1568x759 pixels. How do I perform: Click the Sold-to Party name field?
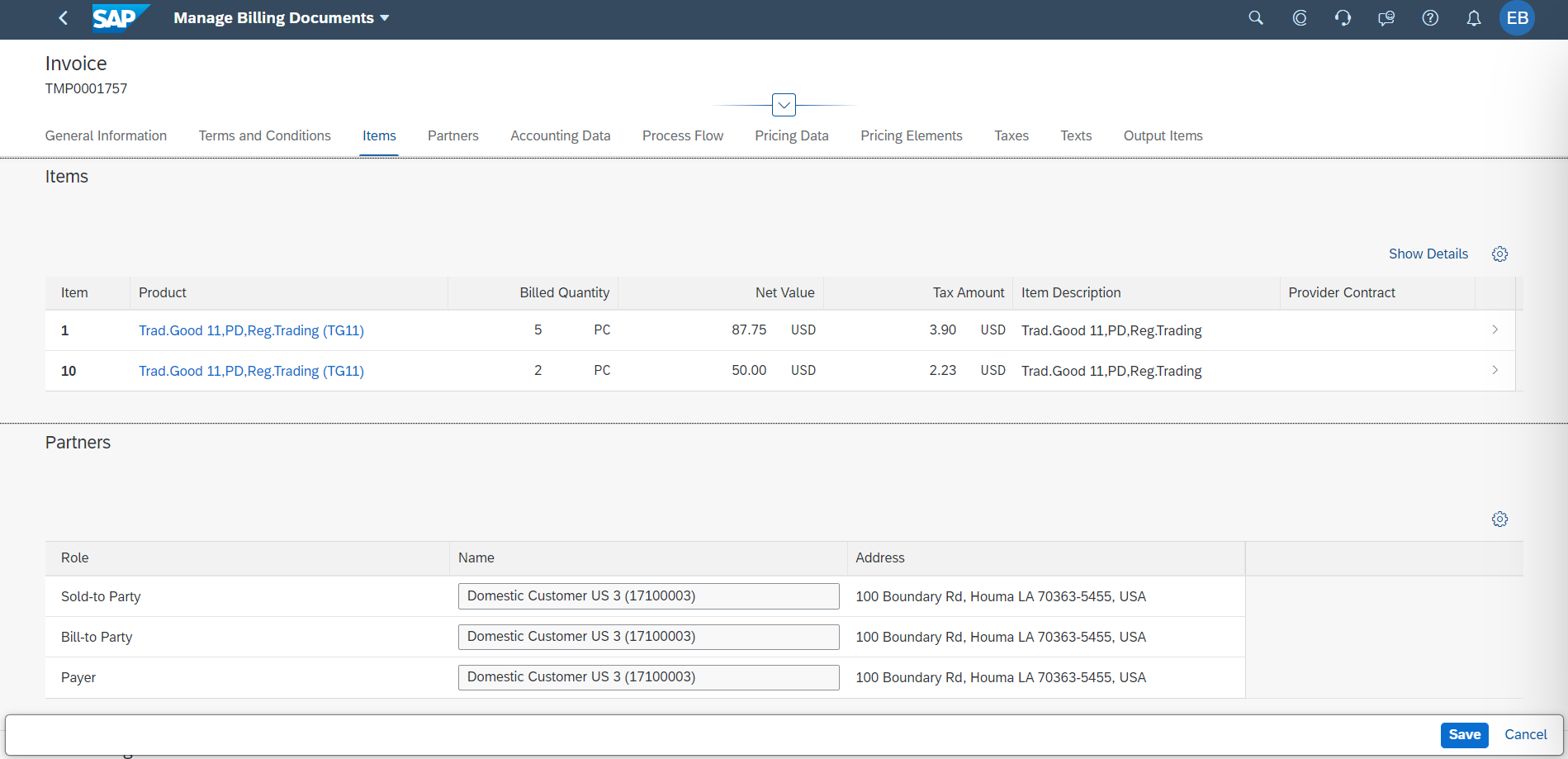(x=648, y=596)
